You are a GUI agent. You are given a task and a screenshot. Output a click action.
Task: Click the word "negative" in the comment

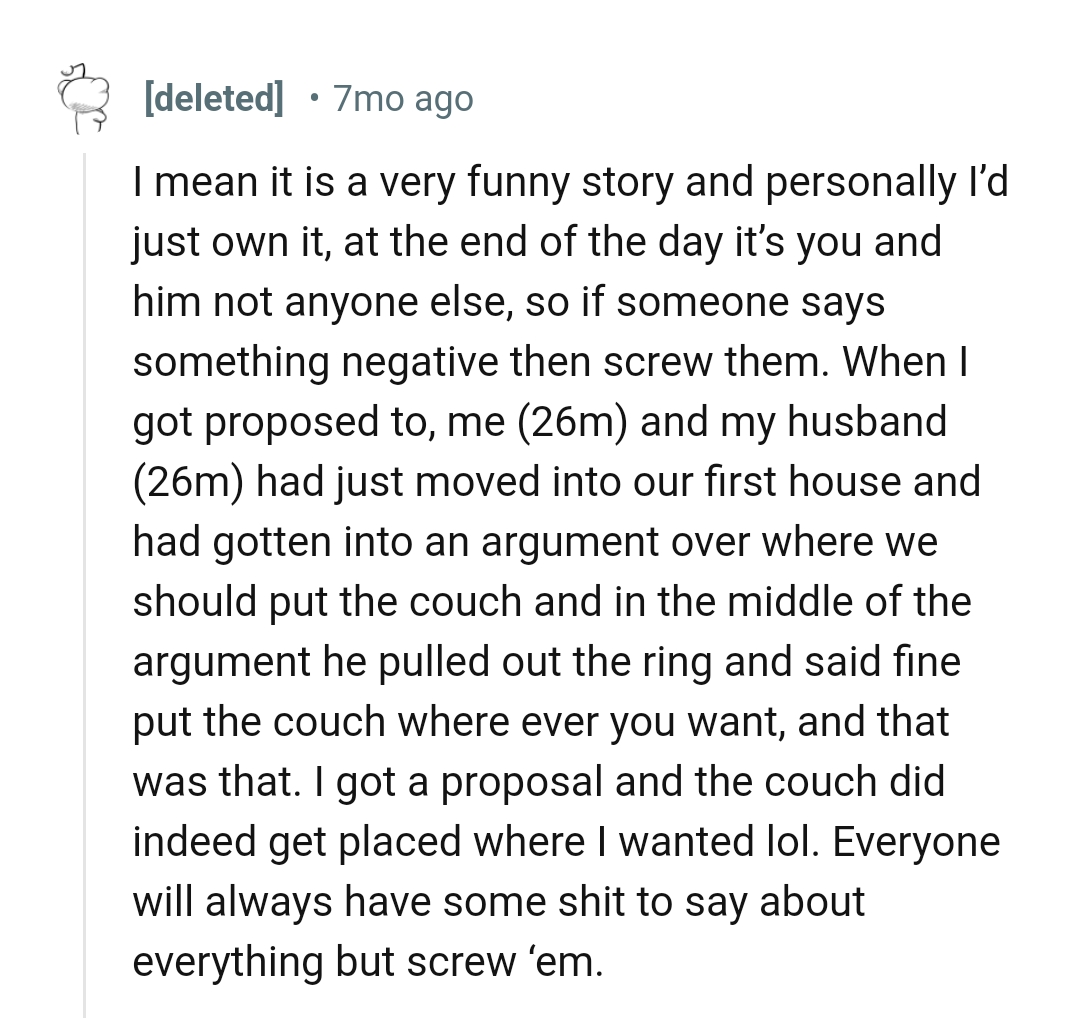424,361
